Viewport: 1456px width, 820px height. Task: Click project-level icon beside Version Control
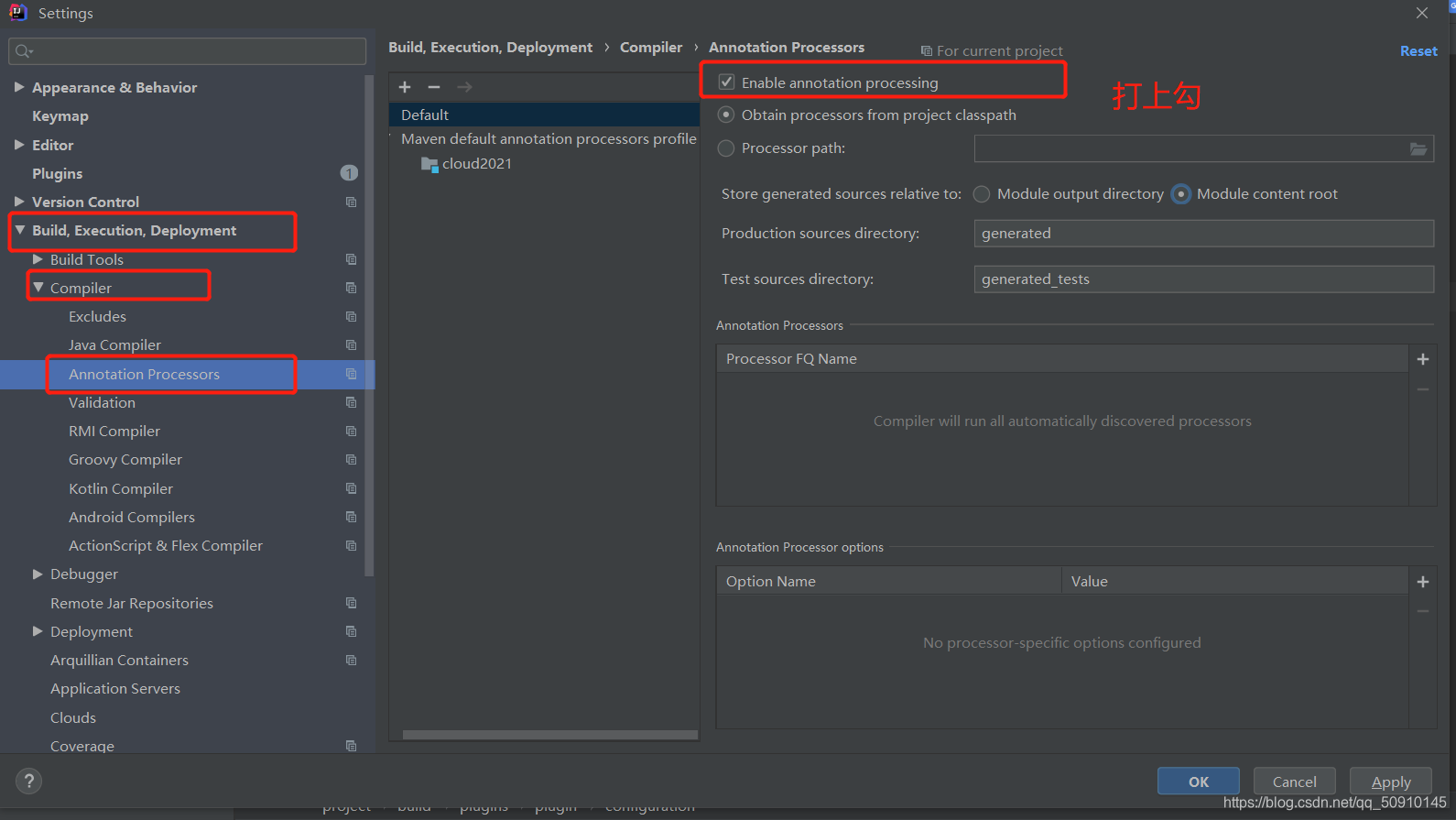[x=351, y=202]
